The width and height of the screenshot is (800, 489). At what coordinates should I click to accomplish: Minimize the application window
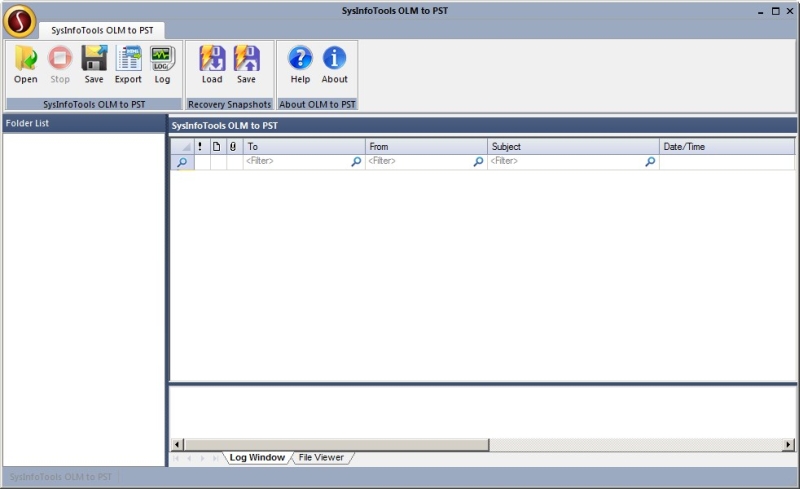click(x=761, y=11)
